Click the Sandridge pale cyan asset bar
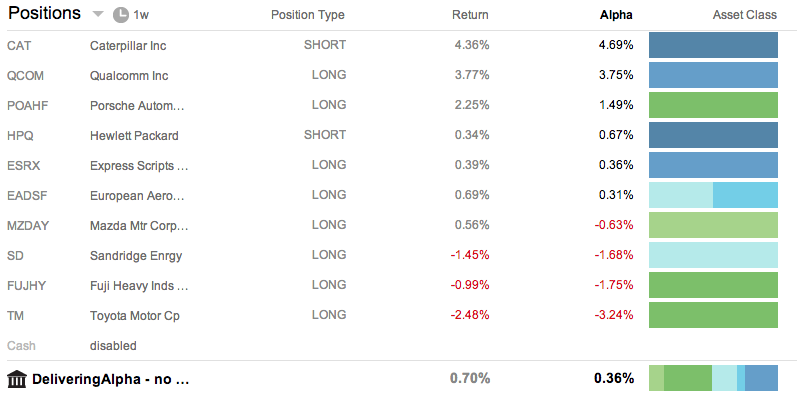Screen dimensions: 797x402 pyautogui.click(x=713, y=255)
